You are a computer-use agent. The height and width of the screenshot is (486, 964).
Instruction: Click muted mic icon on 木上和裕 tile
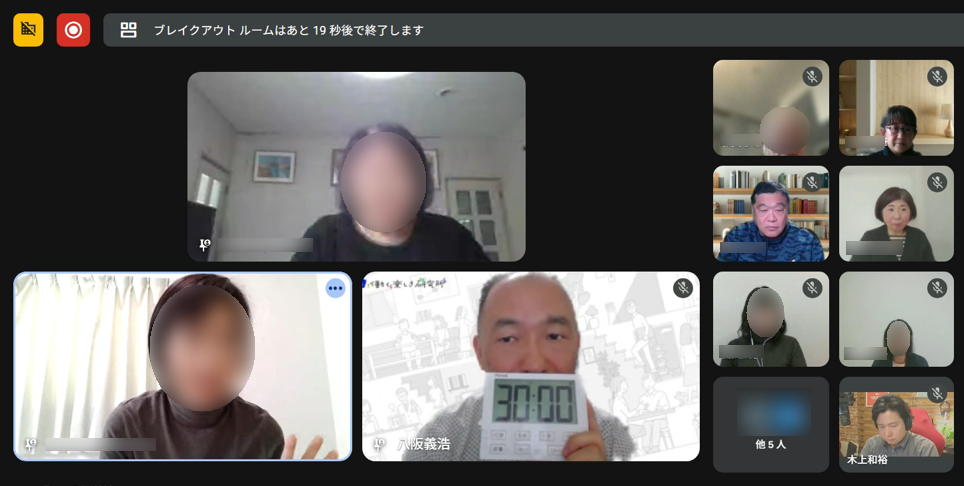937,394
